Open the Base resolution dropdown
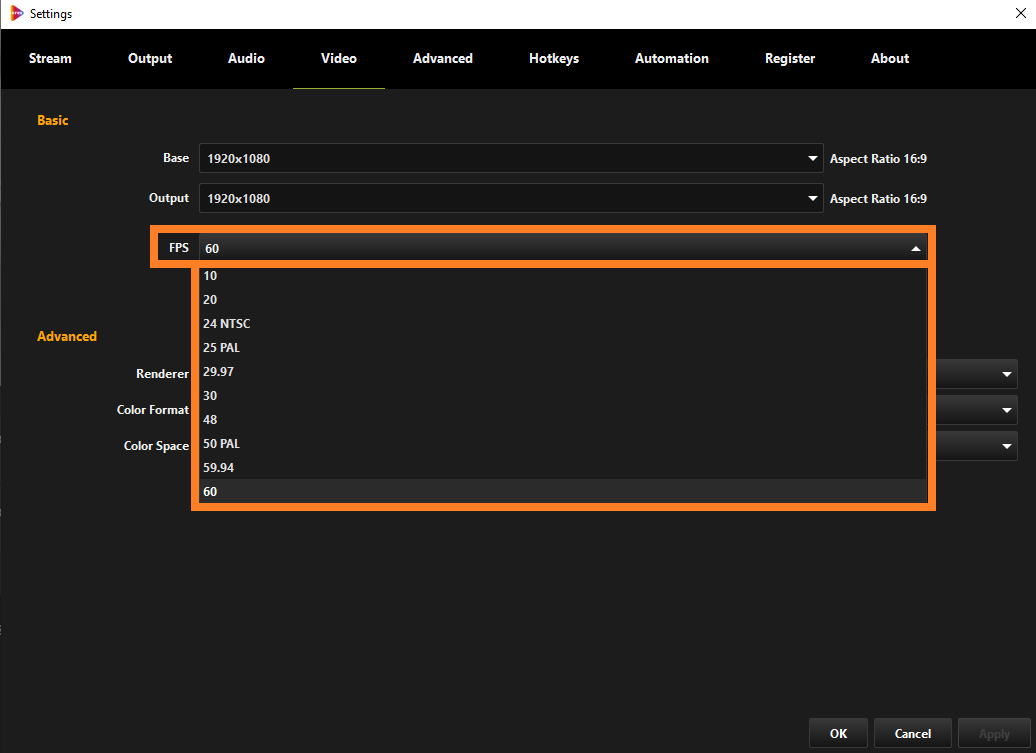The image size is (1036, 753). click(511, 159)
